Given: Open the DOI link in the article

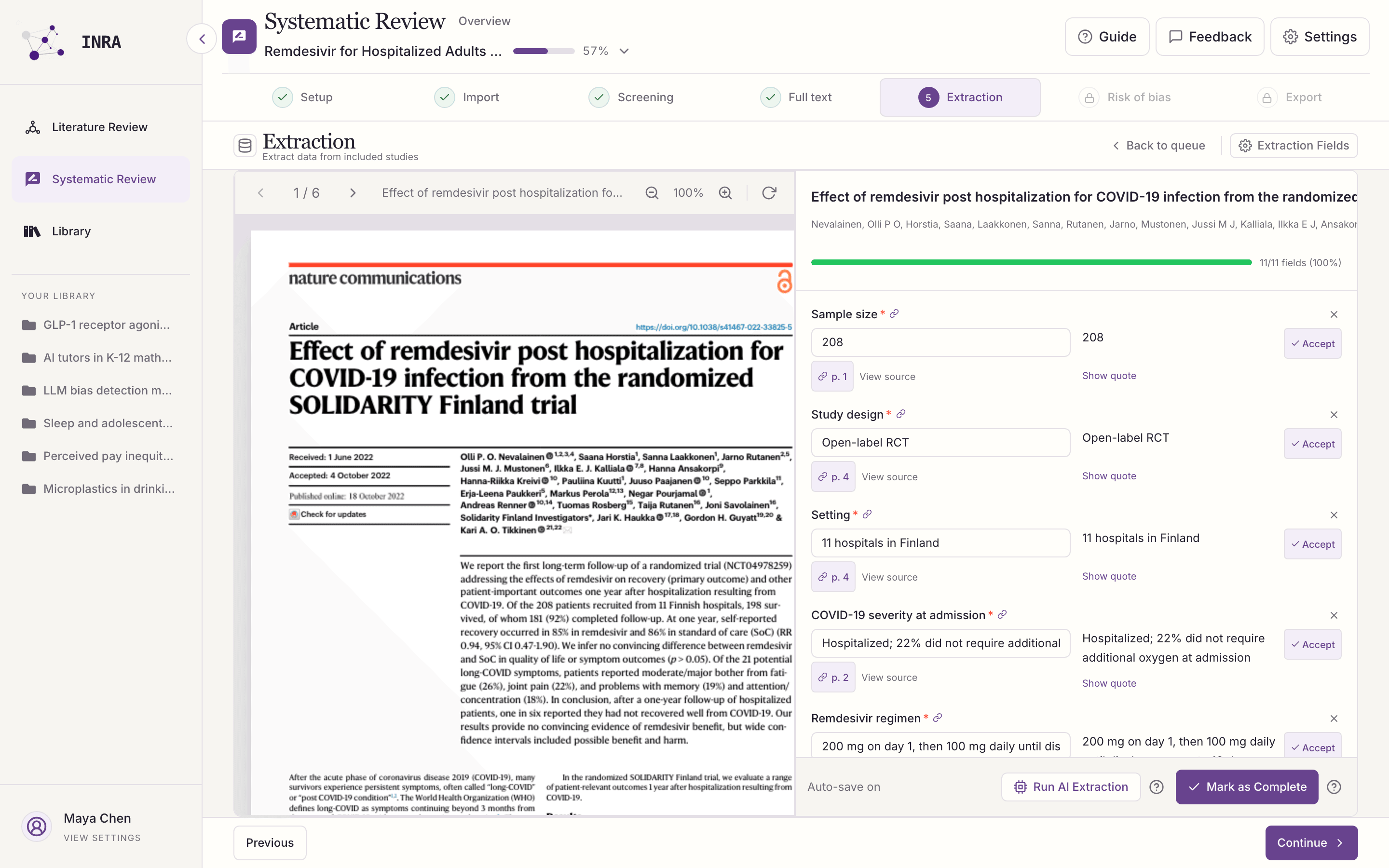Looking at the screenshot, I should [x=713, y=326].
